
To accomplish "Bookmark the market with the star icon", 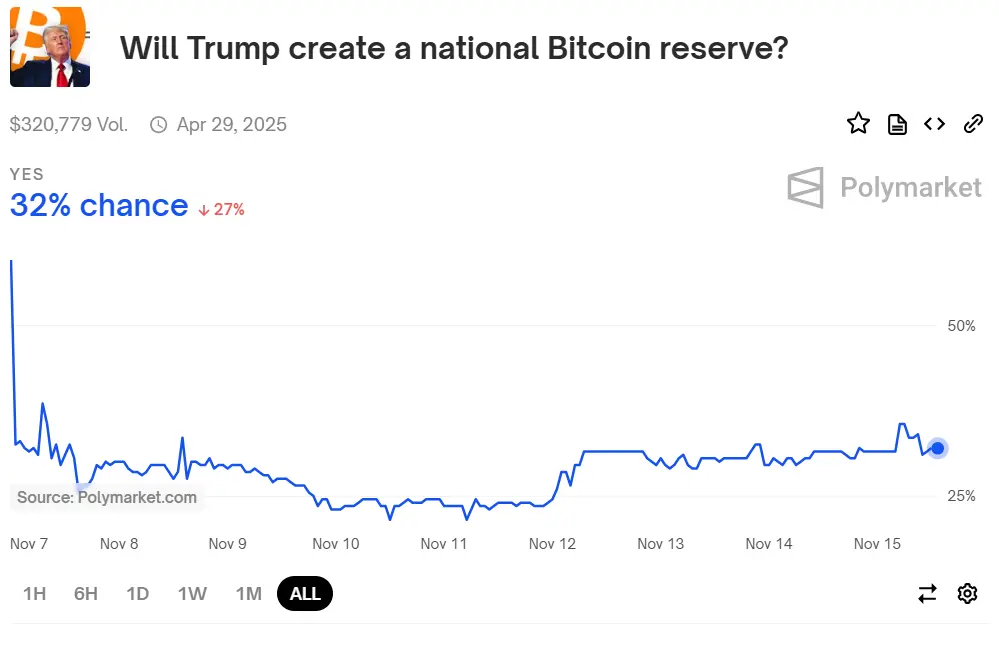I will point(858,123).
